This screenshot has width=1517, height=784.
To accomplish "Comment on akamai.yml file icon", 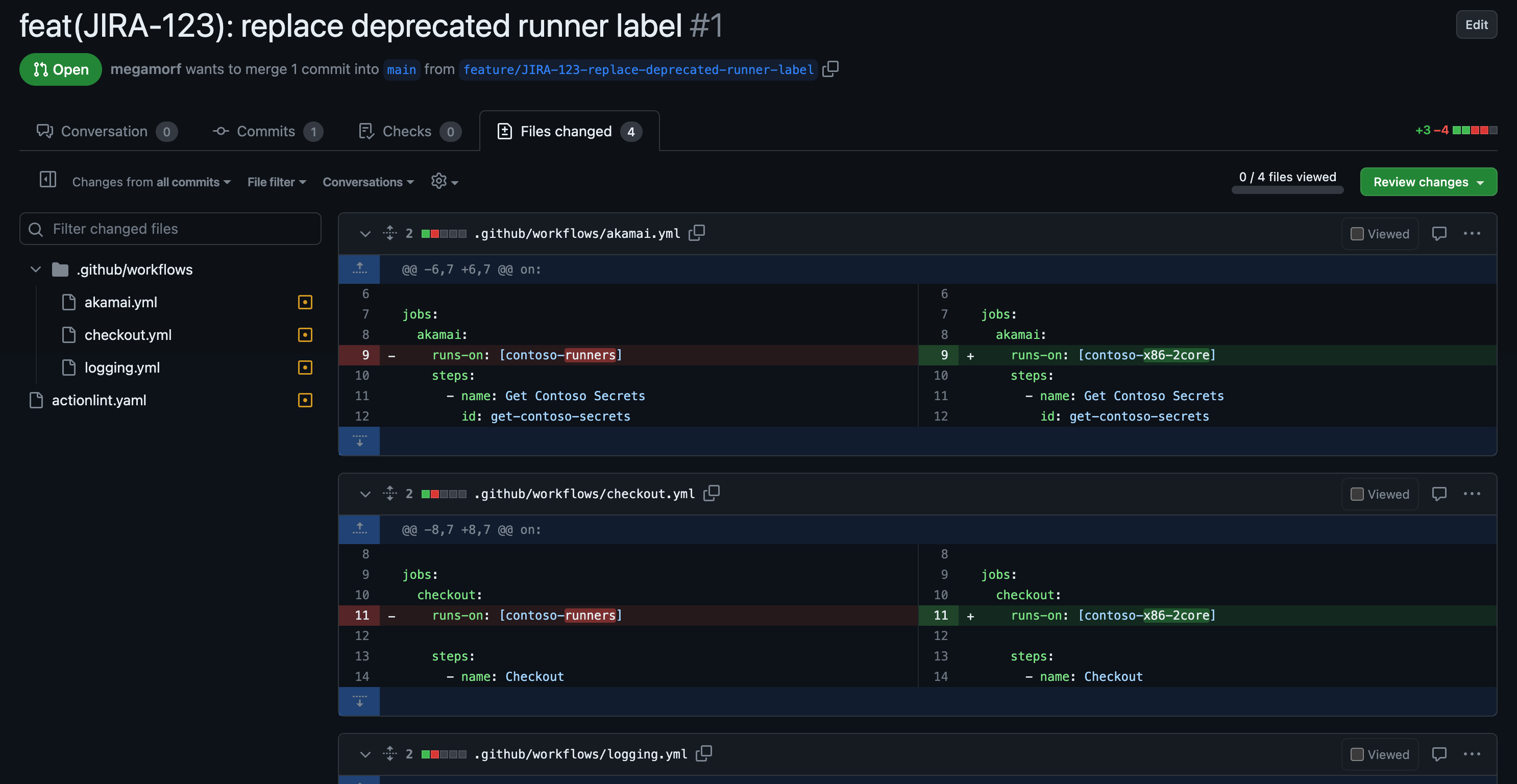I will coord(1439,234).
